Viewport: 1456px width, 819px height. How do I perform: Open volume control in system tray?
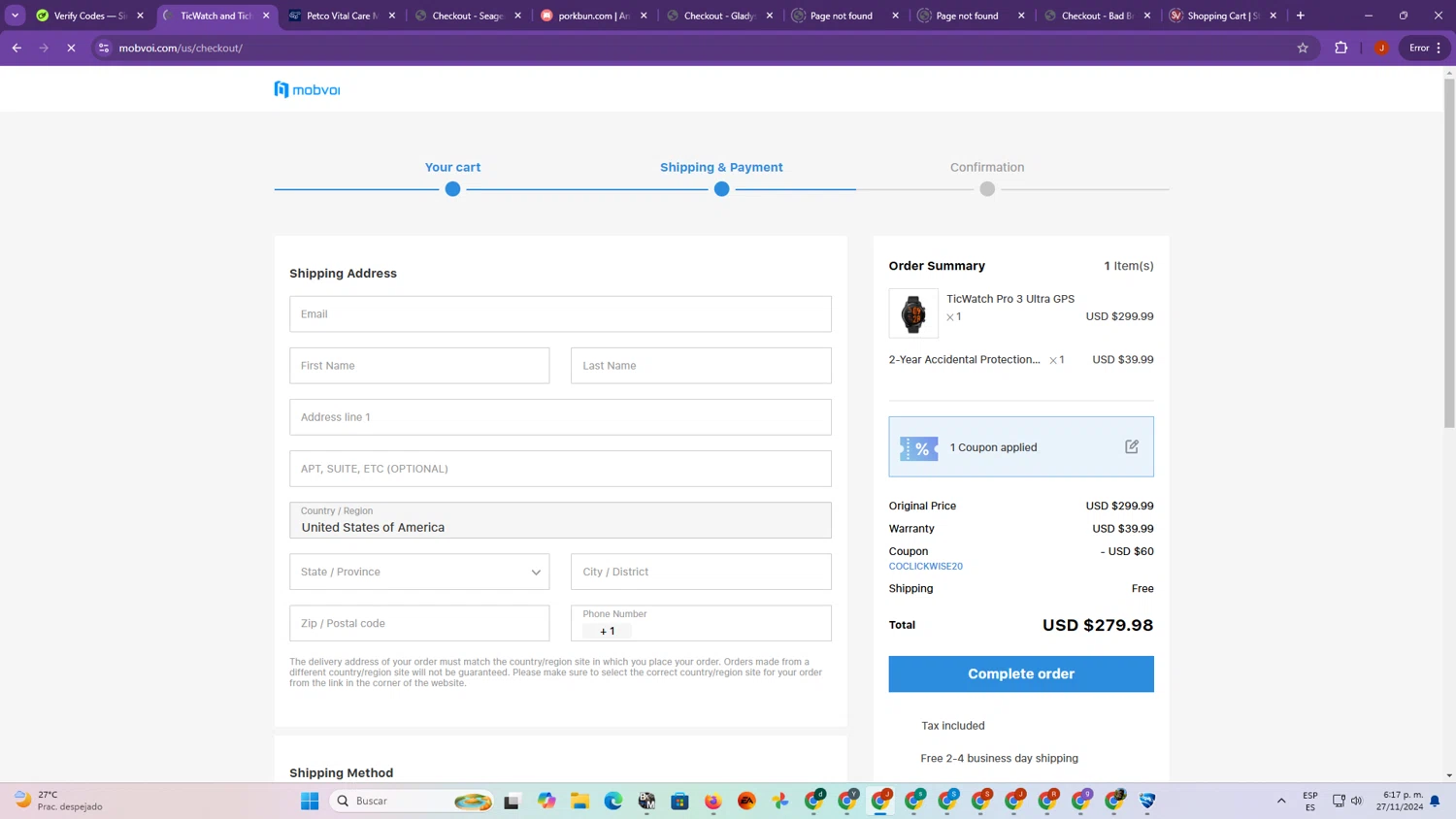pos(1356,801)
